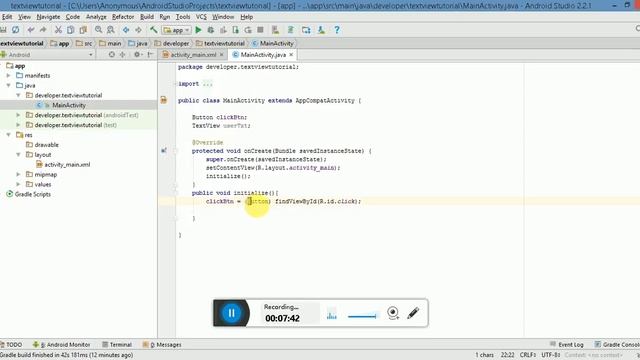The image size is (640, 360).
Task: Expand the folded import block
Action: tap(207, 84)
